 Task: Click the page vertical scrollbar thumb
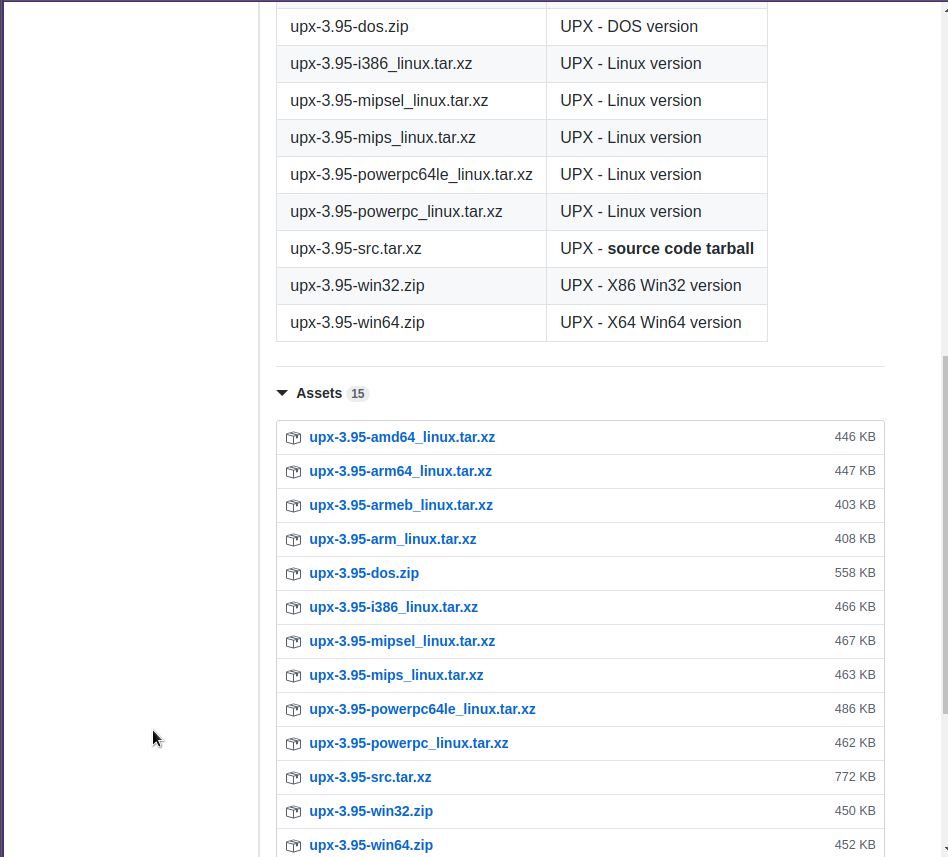pyautogui.click(x=944, y=535)
